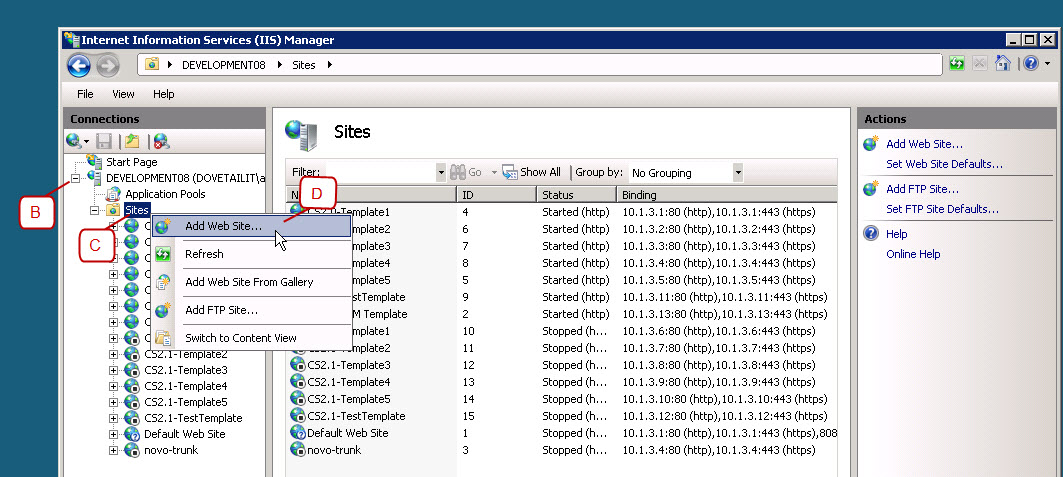Image resolution: width=1063 pixels, height=477 pixels.
Task: Open the Filter field dropdown arrow
Action: click(441, 173)
